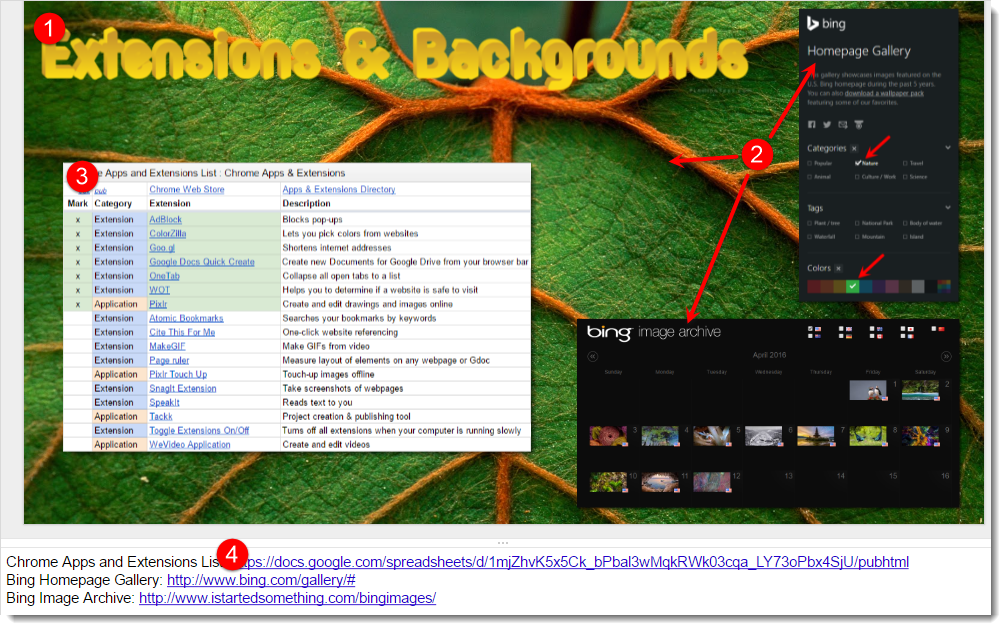The width and height of the screenshot is (1006, 630).
Task: Select the multicolor swatch
Action: coord(944,286)
